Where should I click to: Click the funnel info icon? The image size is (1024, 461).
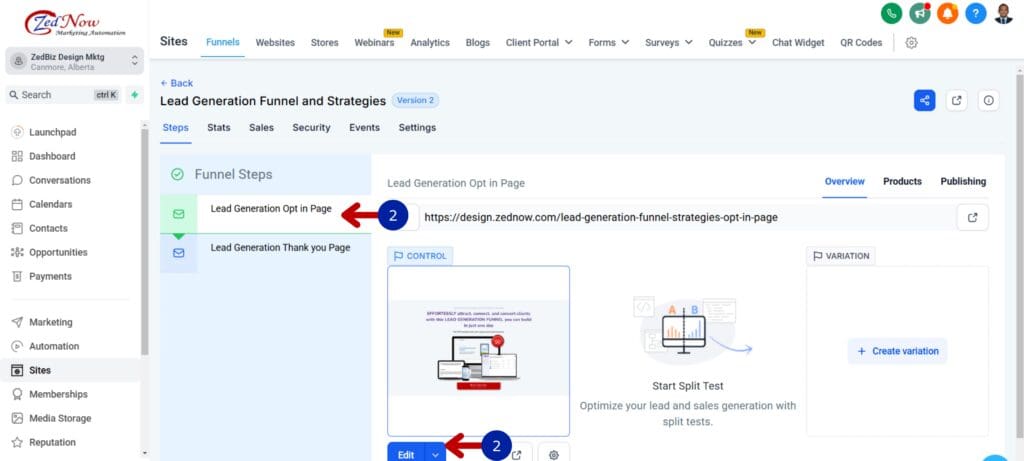click(x=989, y=101)
